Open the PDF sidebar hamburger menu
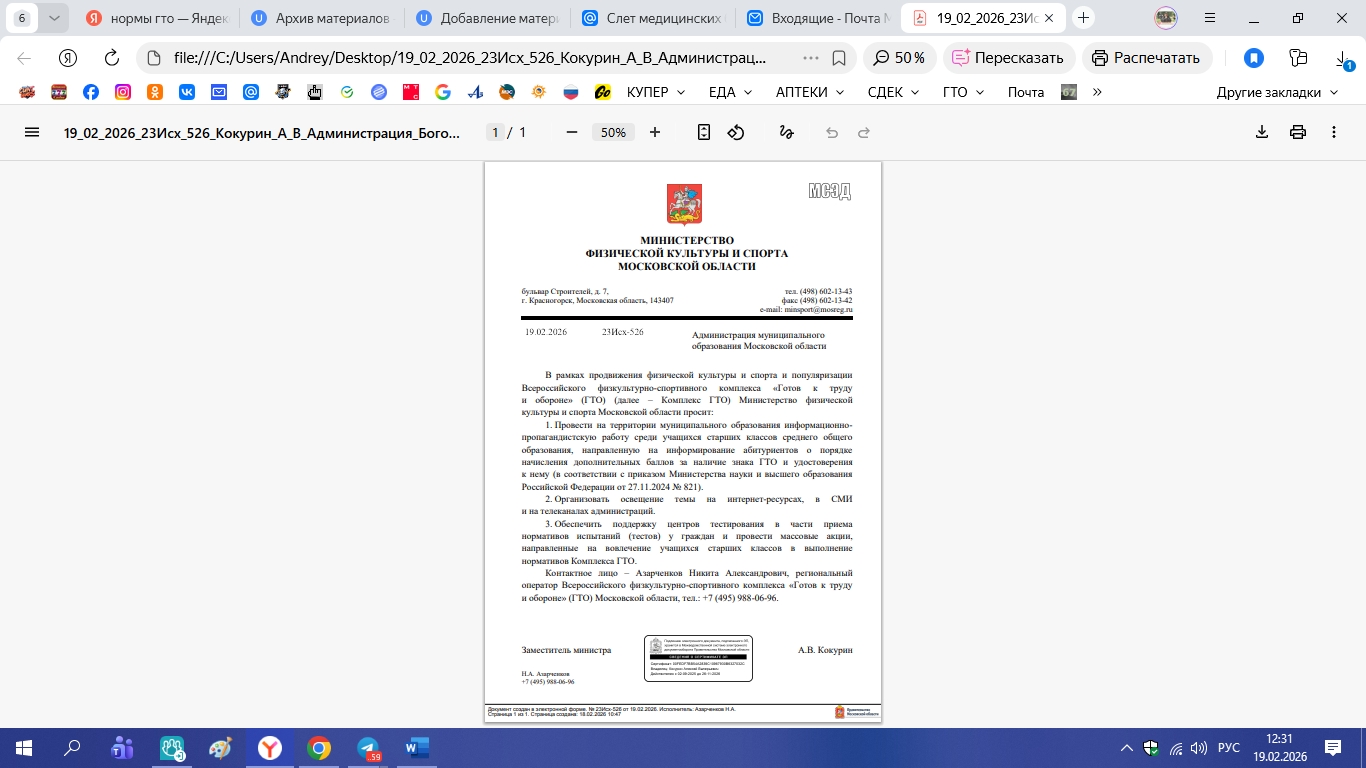Screen dimensions: 1366x768 tap(32, 132)
